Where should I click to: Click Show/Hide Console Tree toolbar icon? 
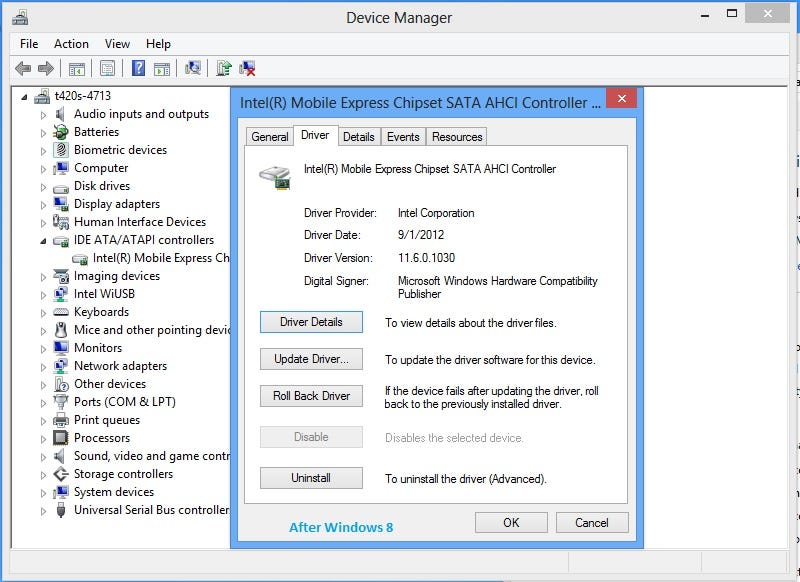tap(77, 68)
